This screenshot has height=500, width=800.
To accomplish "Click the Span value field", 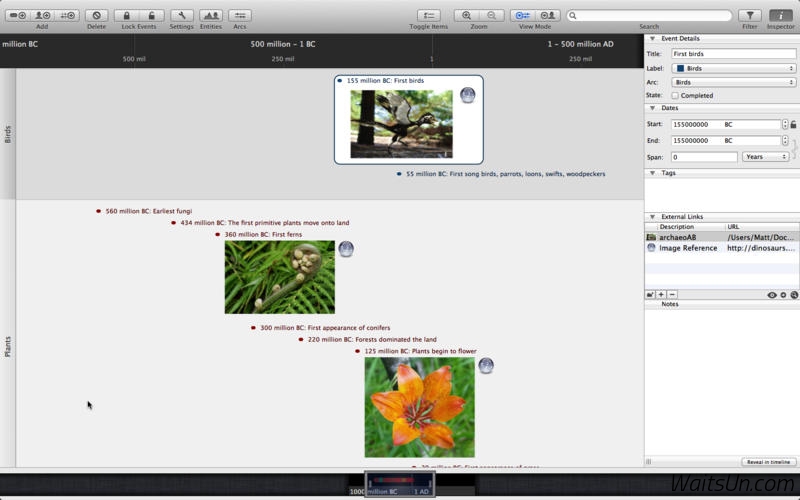I will point(704,157).
